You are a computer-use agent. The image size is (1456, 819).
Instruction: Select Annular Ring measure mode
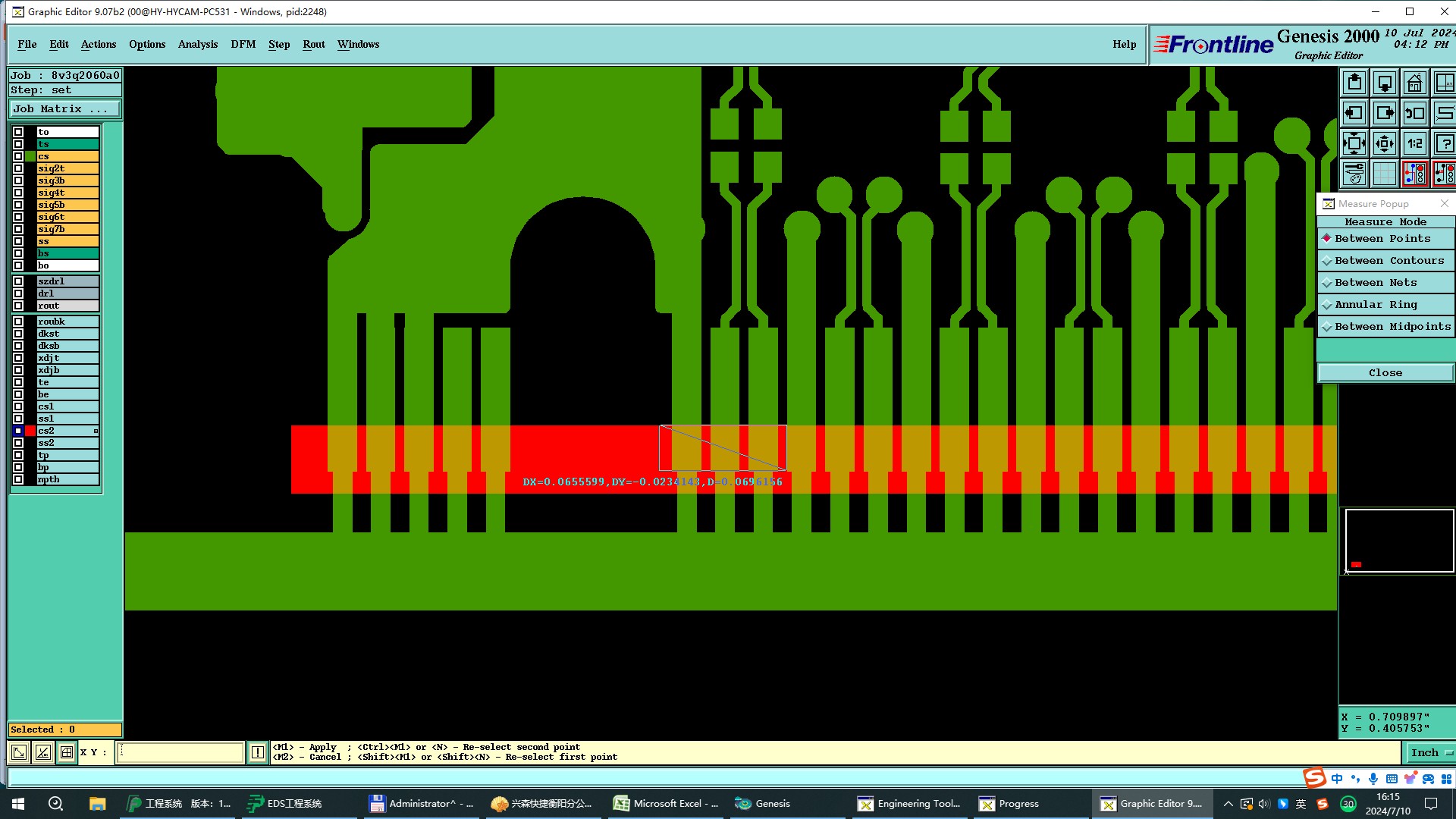tap(1376, 304)
